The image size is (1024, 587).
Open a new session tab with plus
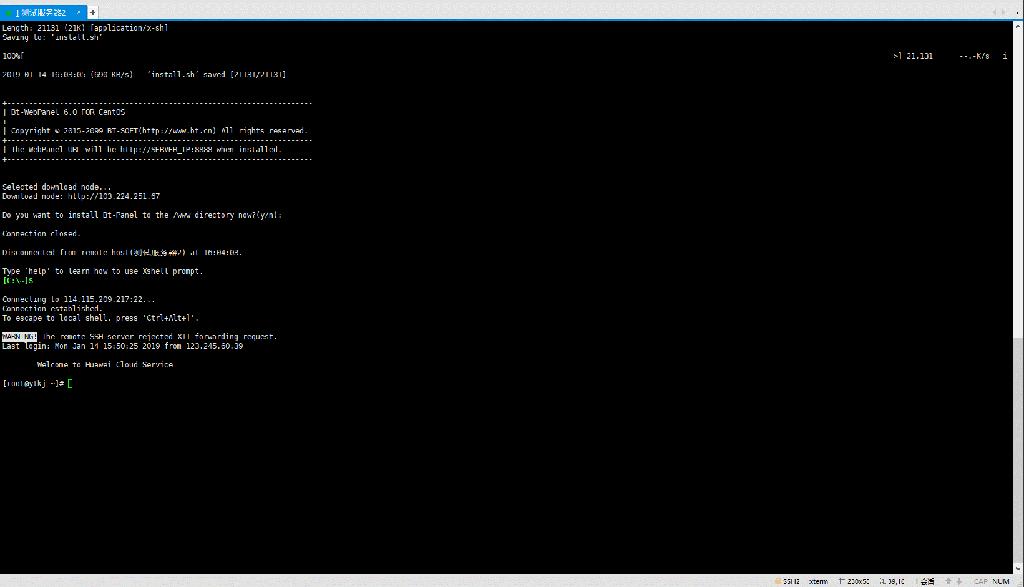coord(93,12)
